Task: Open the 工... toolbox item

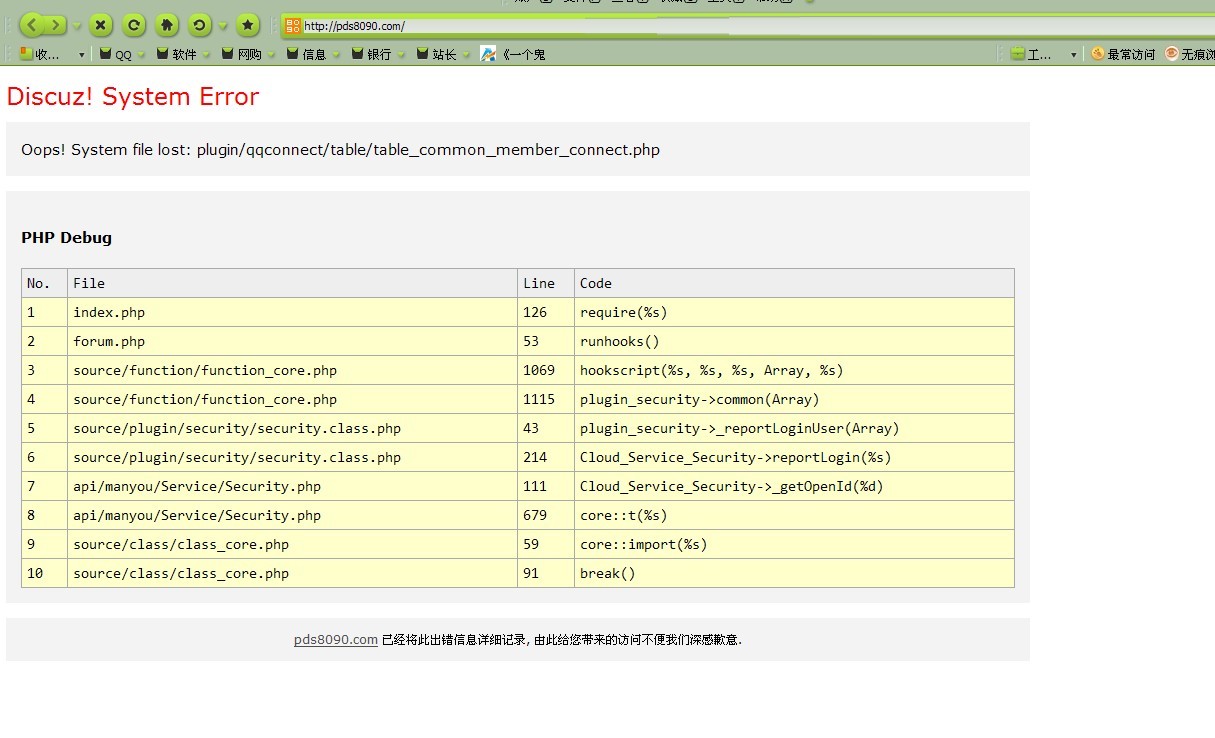Action: (x=1032, y=54)
